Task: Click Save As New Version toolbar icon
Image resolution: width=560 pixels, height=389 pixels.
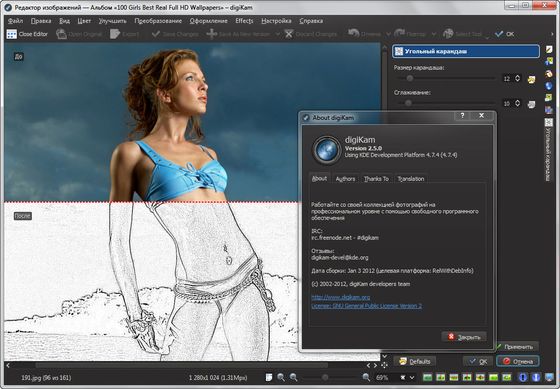Action: [211, 34]
